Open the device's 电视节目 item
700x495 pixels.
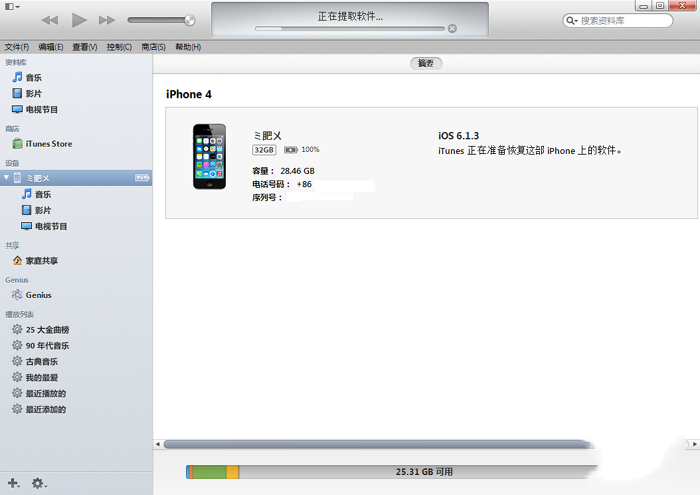(x=76, y=226)
